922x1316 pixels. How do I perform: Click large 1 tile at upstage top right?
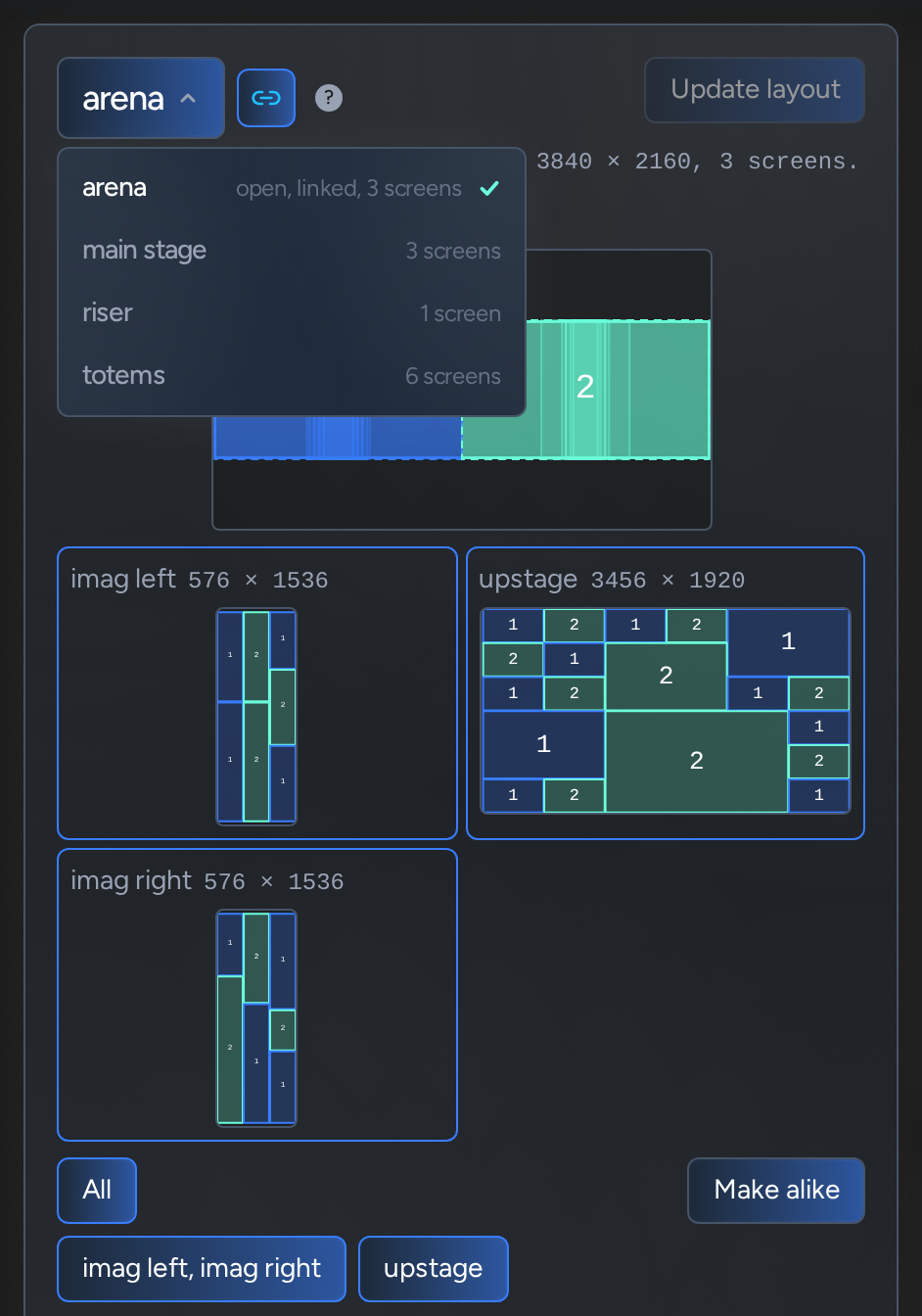pos(788,642)
